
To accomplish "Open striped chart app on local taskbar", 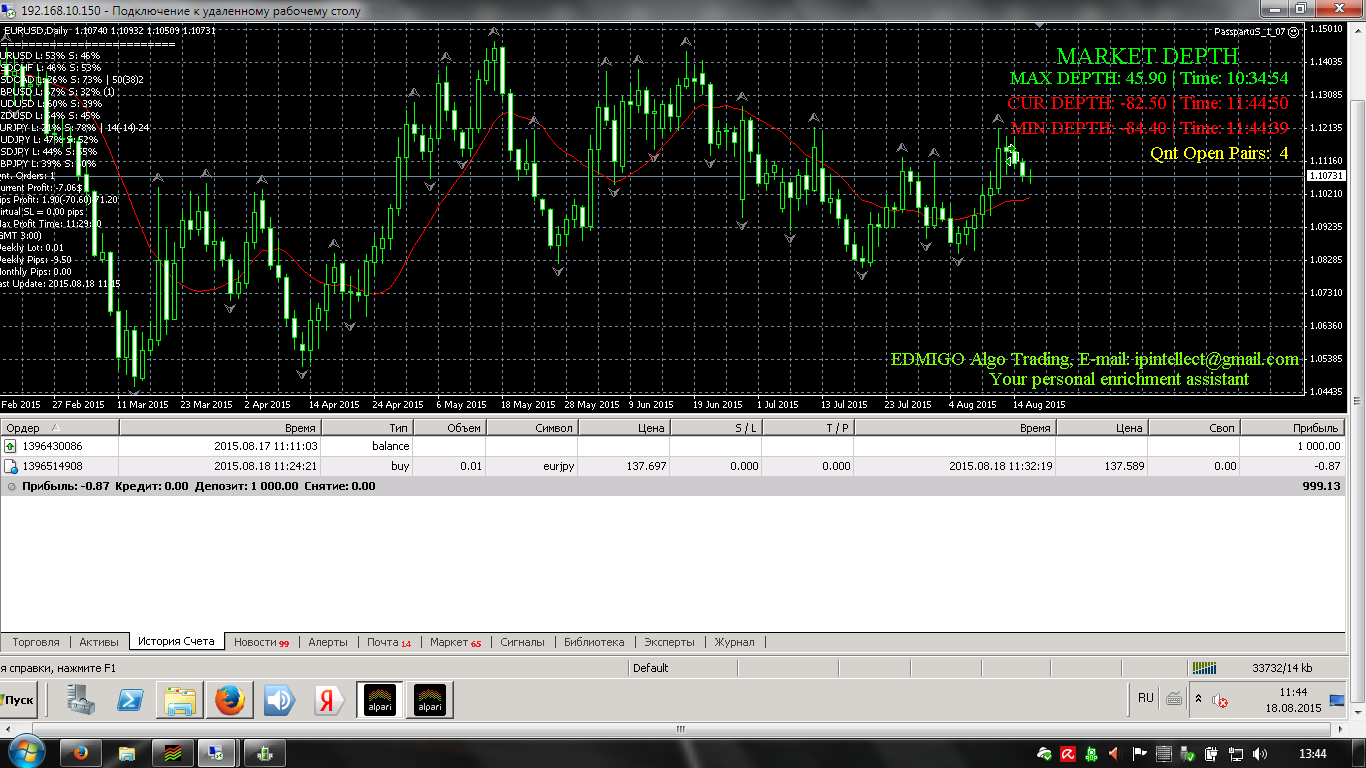I will coord(173,753).
